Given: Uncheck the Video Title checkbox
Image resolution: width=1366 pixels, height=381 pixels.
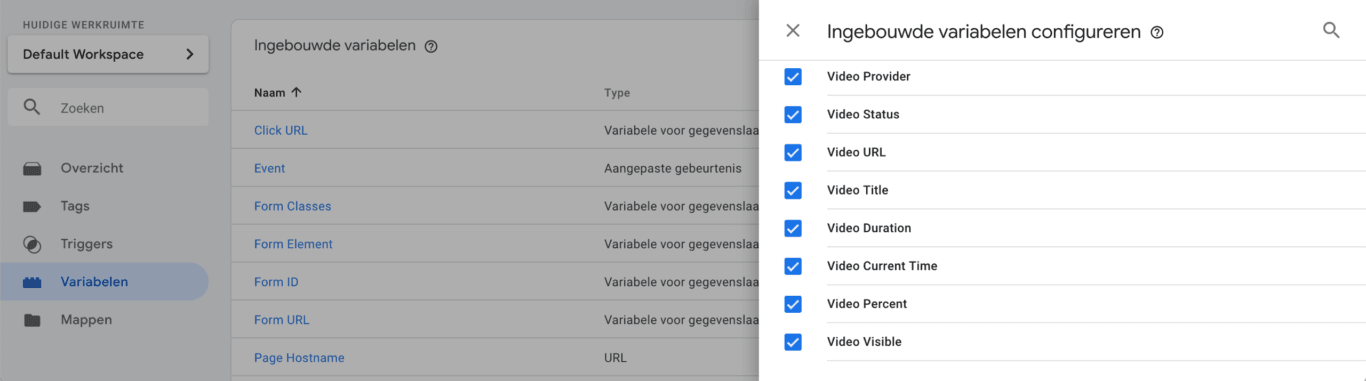Looking at the screenshot, I should coord(793,190).
